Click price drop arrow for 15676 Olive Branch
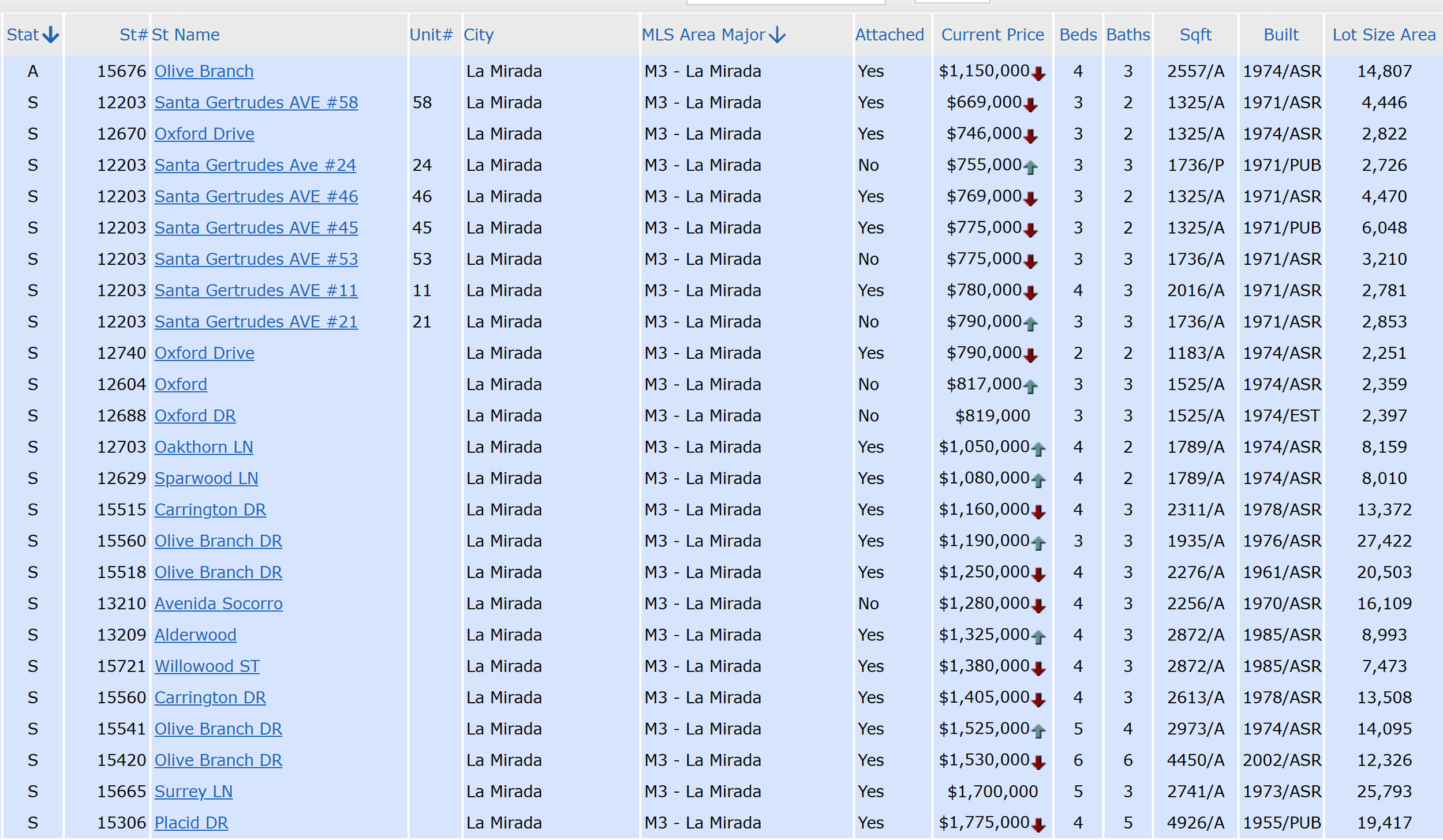 [x=1038, y=74]
